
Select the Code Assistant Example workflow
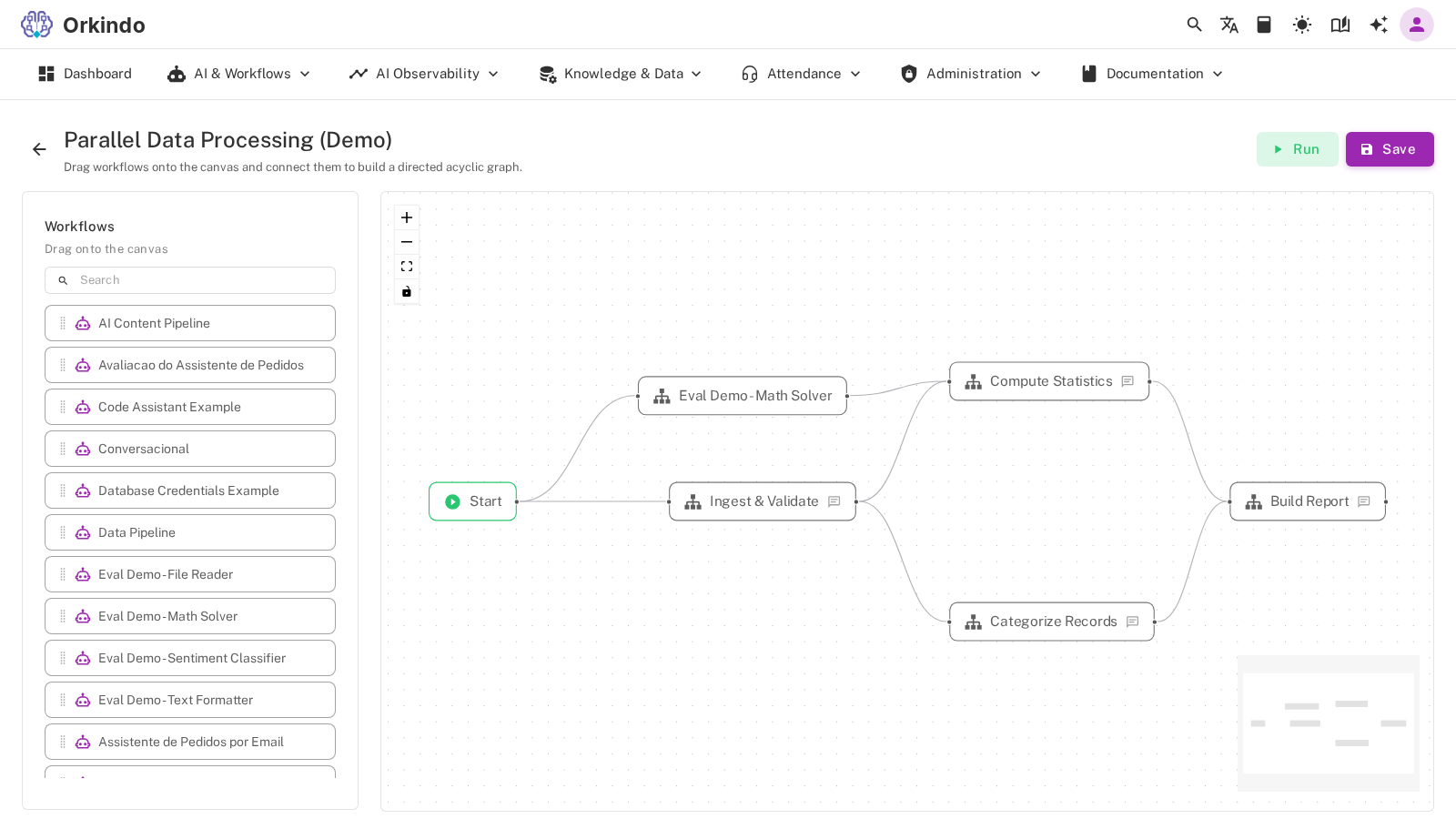click(190, 407)
